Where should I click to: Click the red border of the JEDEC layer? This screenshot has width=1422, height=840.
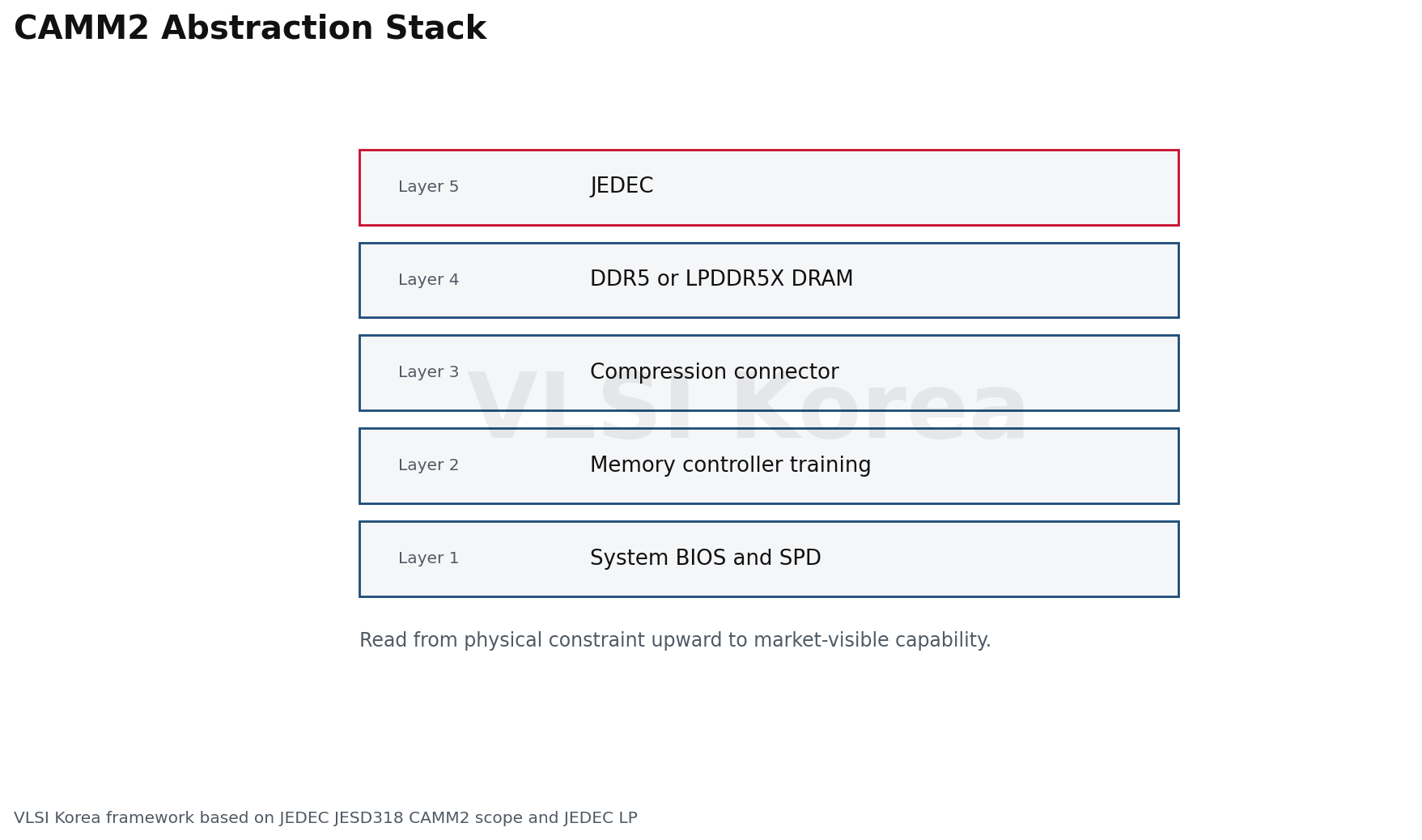tap(769, 151)
